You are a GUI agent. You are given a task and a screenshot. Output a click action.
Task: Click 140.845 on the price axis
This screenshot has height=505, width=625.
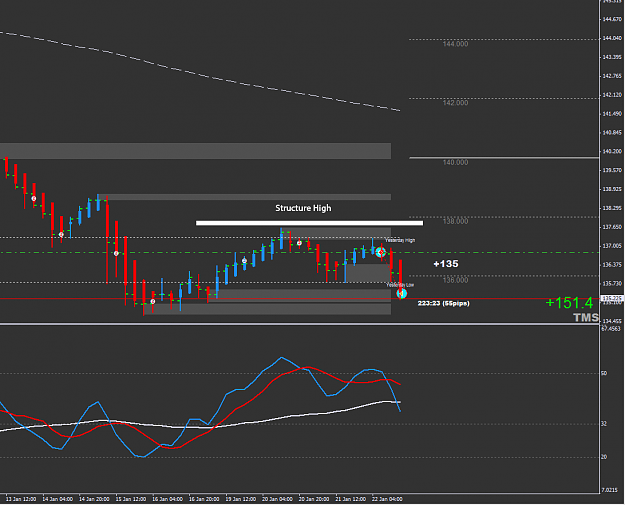point(612,133)
